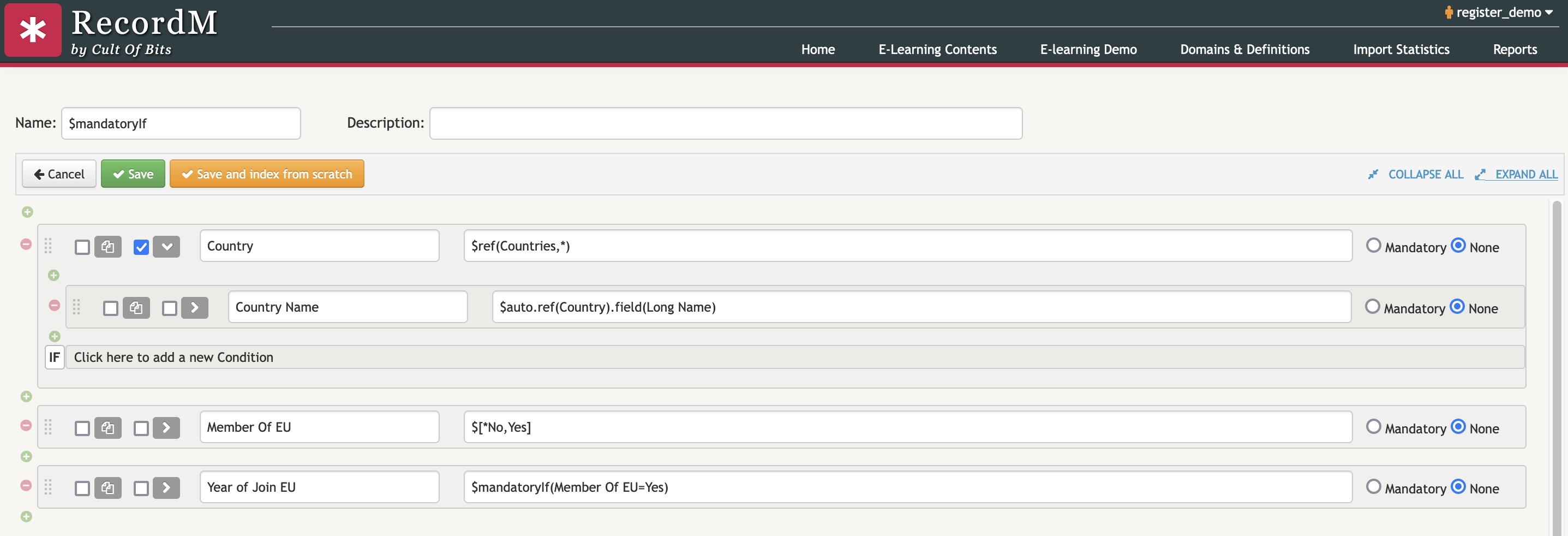Viewport: 1568px width, 536px height.
Task: Click the RecordM asterisk logo
Action: (x=33, y=30)
